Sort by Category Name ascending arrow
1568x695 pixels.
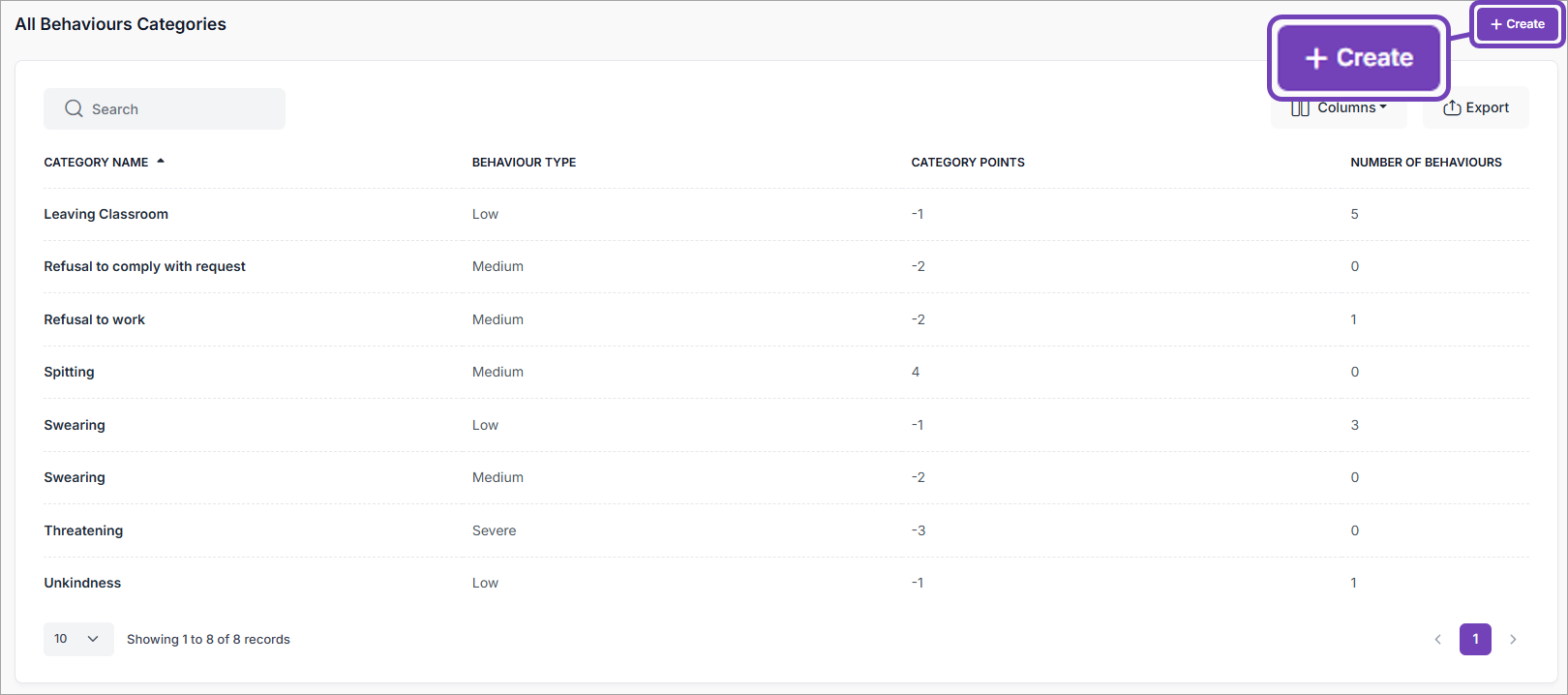point(161,162)
